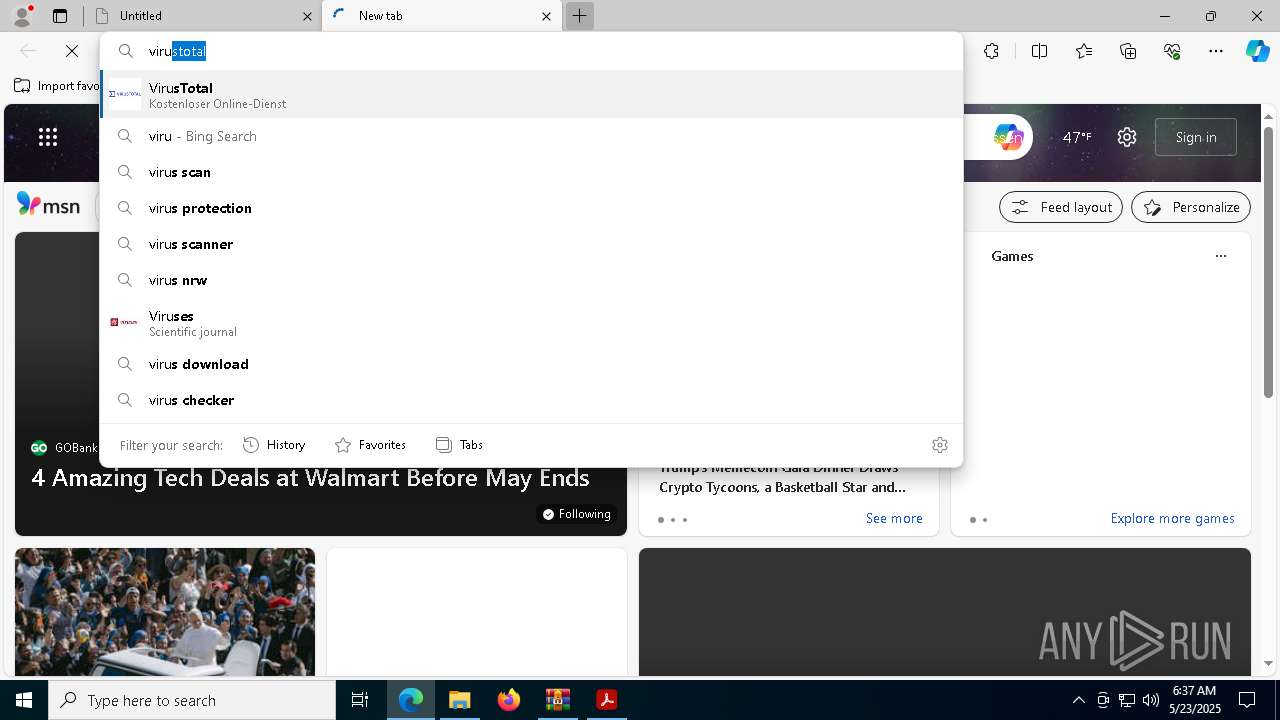Open the tab actions menu icon
This screenshot has width=1280, height=720.
point(60,16)
